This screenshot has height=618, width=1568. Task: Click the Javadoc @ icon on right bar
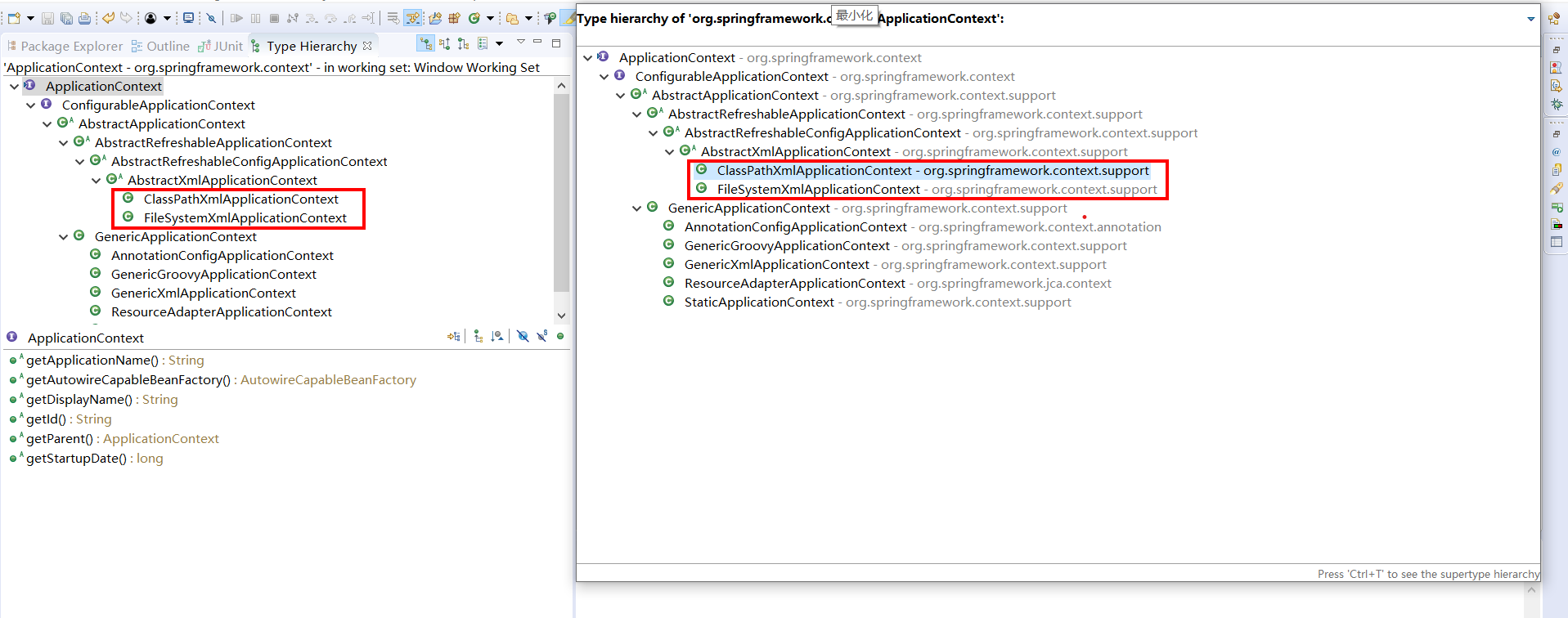1557,151
